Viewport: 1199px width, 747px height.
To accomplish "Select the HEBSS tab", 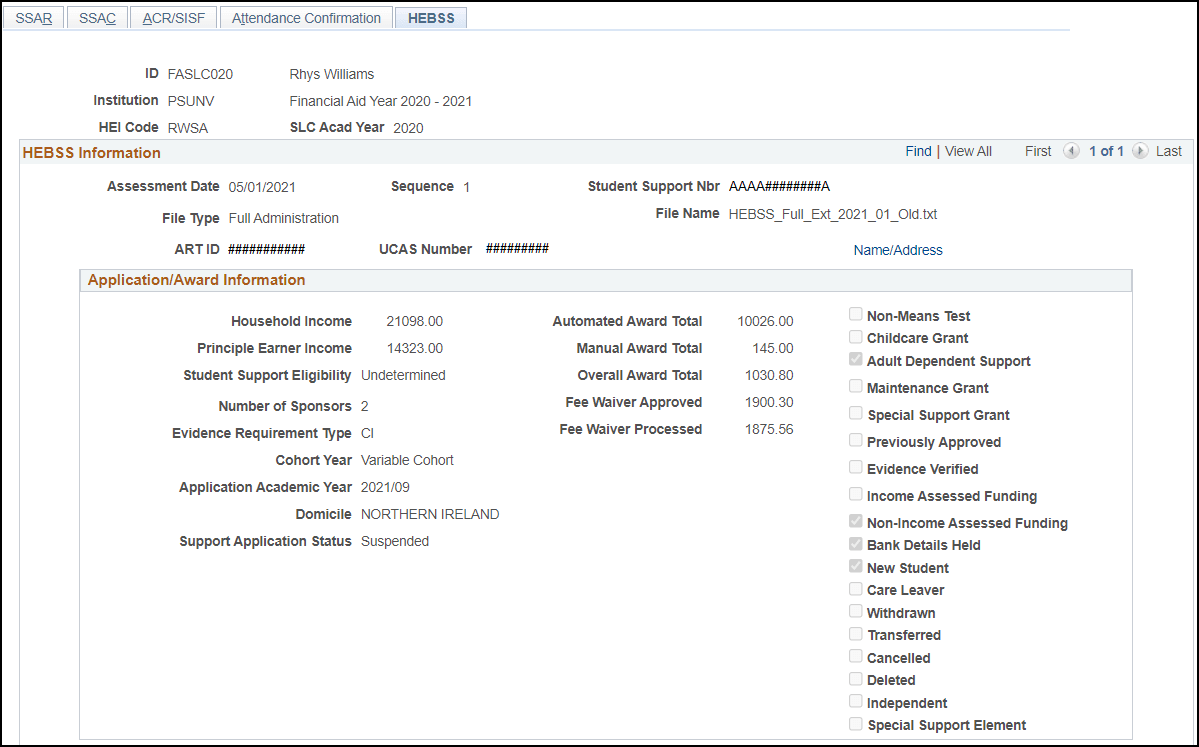I will (x=431, y=18).
